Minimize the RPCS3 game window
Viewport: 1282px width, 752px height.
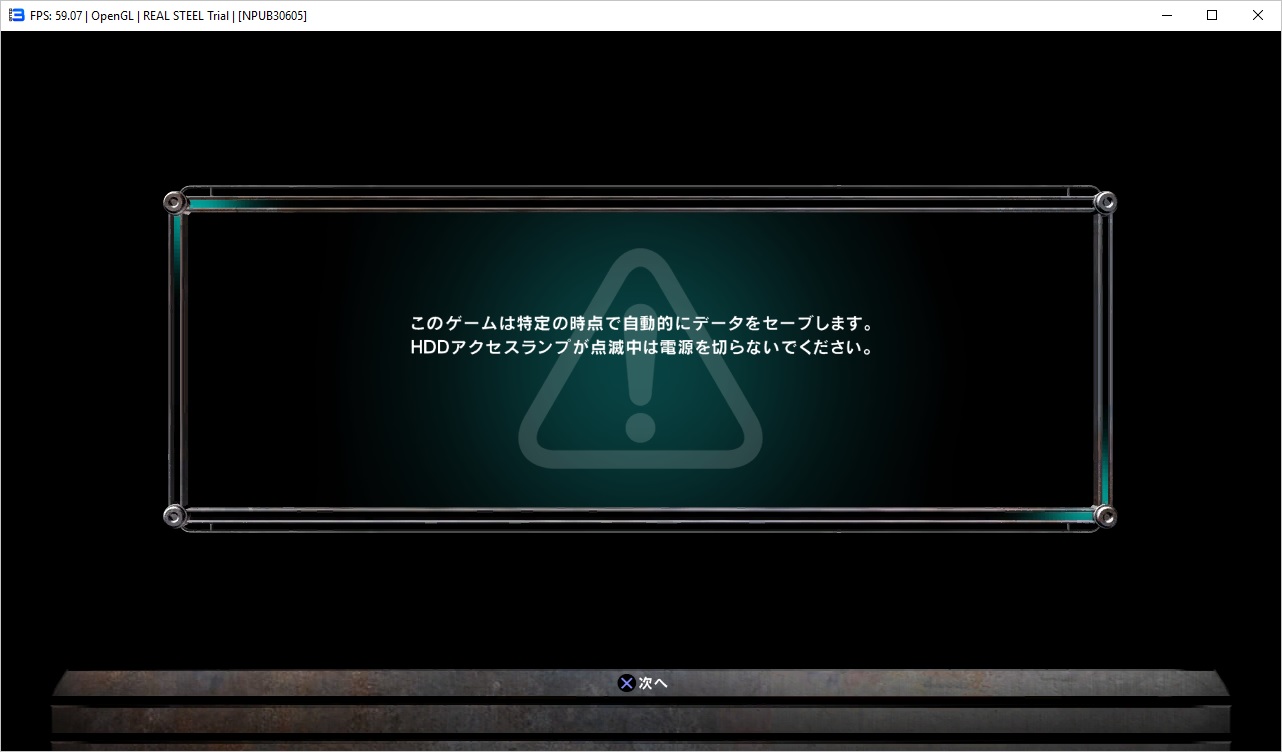[1166, 15]
